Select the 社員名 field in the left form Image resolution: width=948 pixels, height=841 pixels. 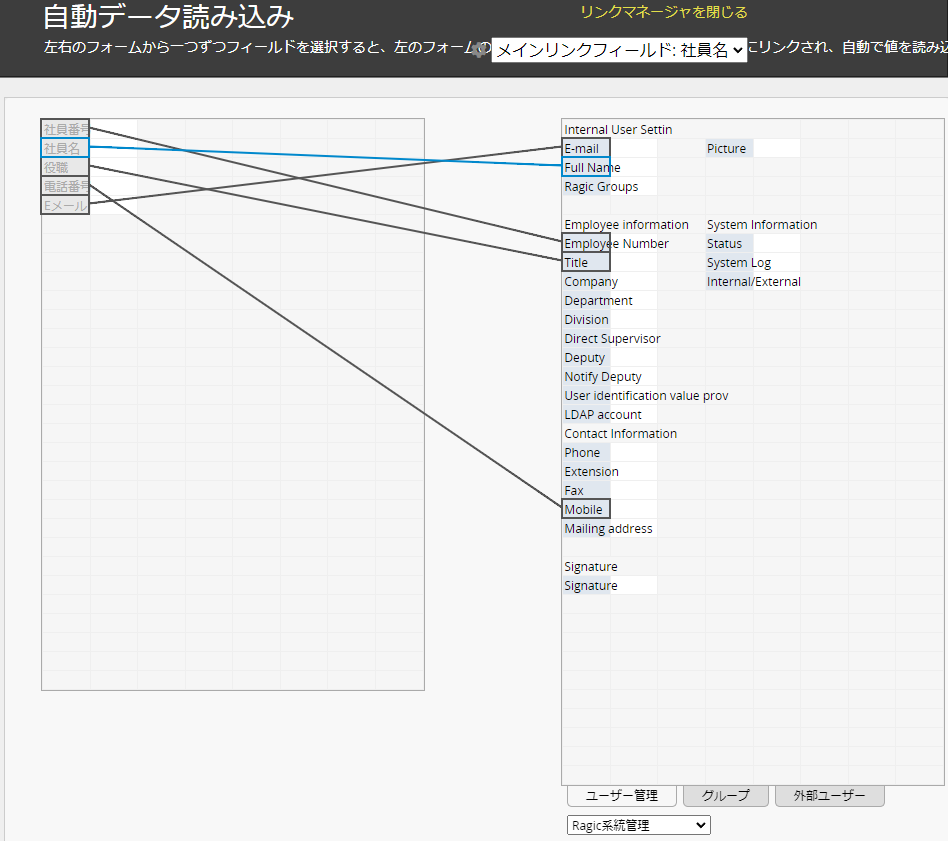pyautogui.click(x=66, y=148)
